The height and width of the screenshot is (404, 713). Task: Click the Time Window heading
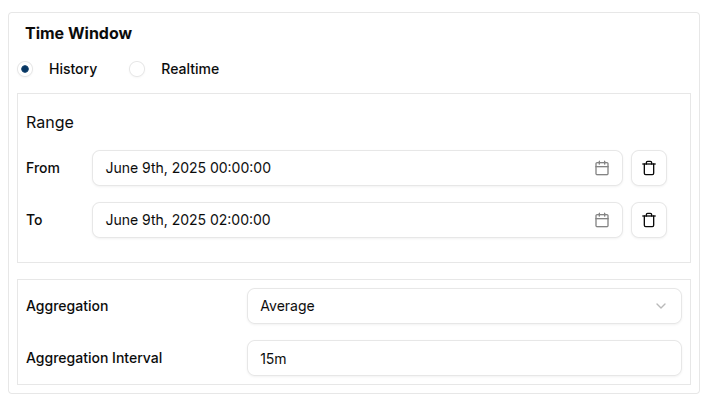click(x=78, y=33)
